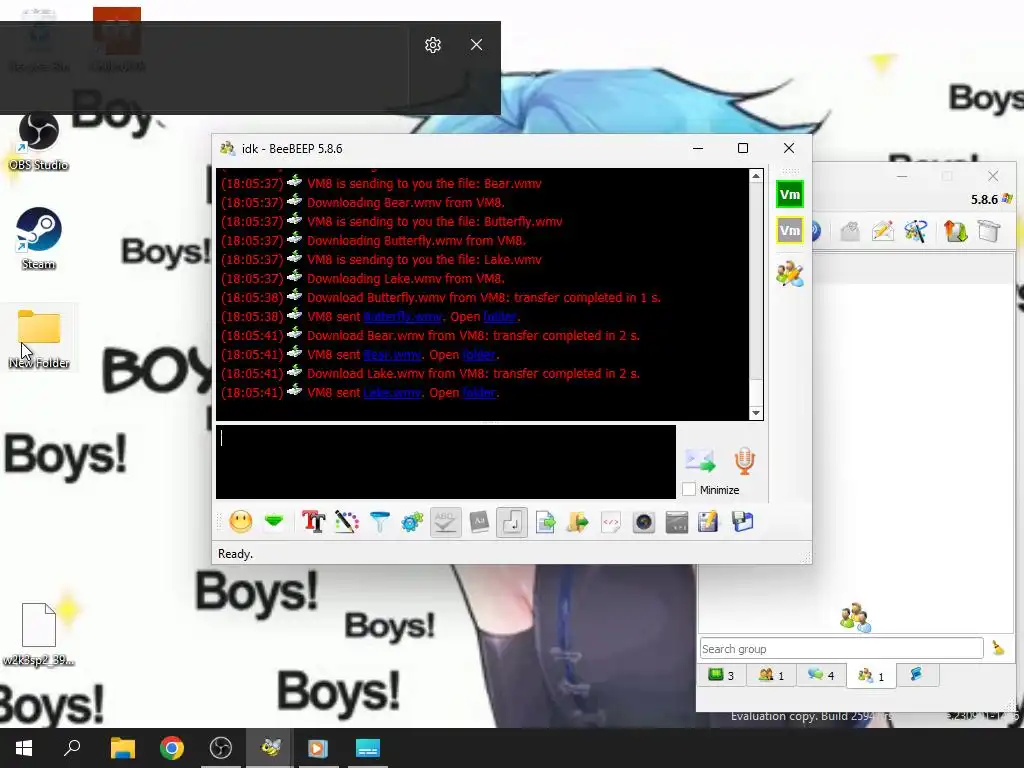The height and width of the screenshot is (768, 1024).
Task: Click the broom clear-search icon
Action: (998, 648)
